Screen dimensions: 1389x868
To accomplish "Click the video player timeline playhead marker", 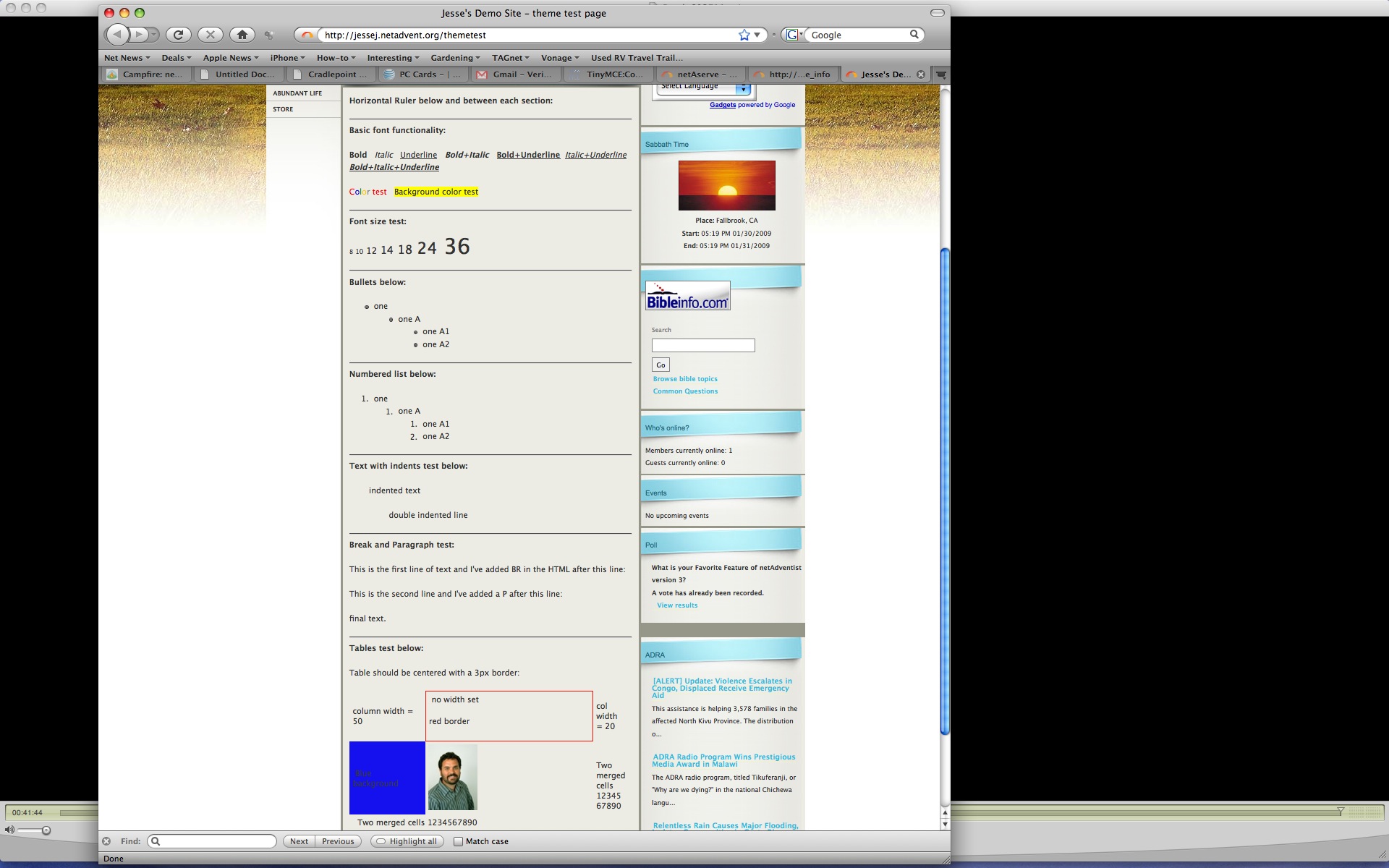I will pyautogui.click(x=1340, y=812).
